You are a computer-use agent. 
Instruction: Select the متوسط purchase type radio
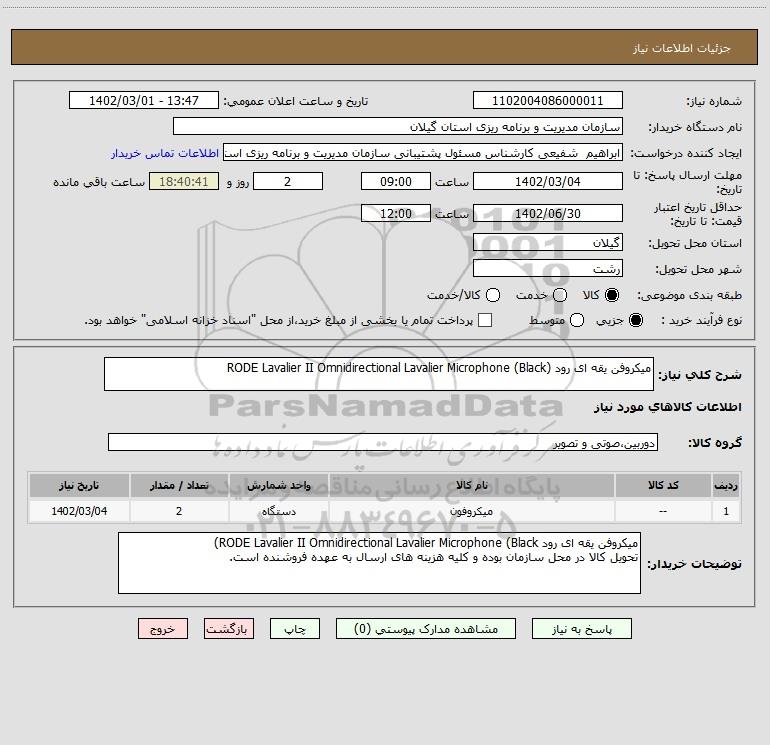coord(577,320)
